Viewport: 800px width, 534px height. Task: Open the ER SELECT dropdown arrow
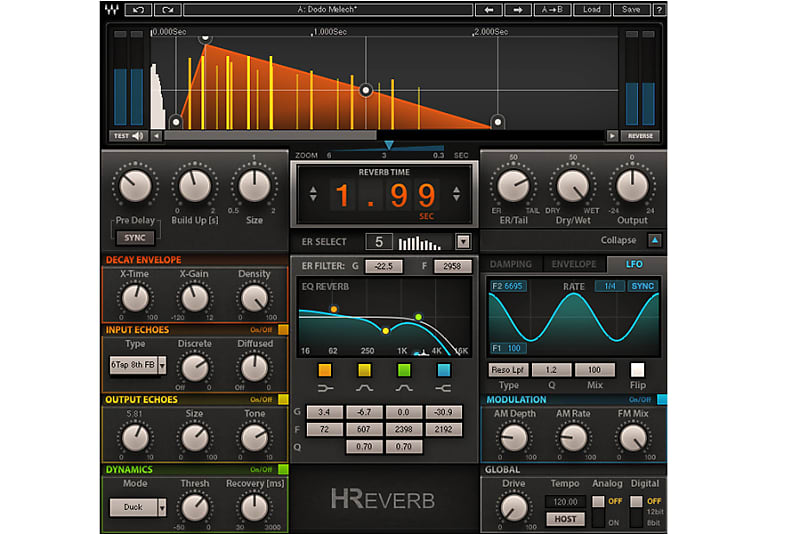(463, 241)
